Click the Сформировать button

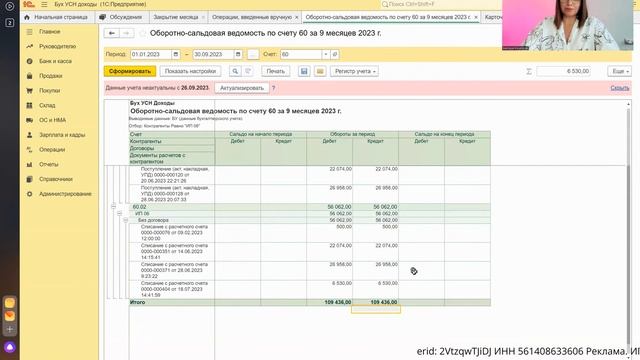click(x=130, y=71)
